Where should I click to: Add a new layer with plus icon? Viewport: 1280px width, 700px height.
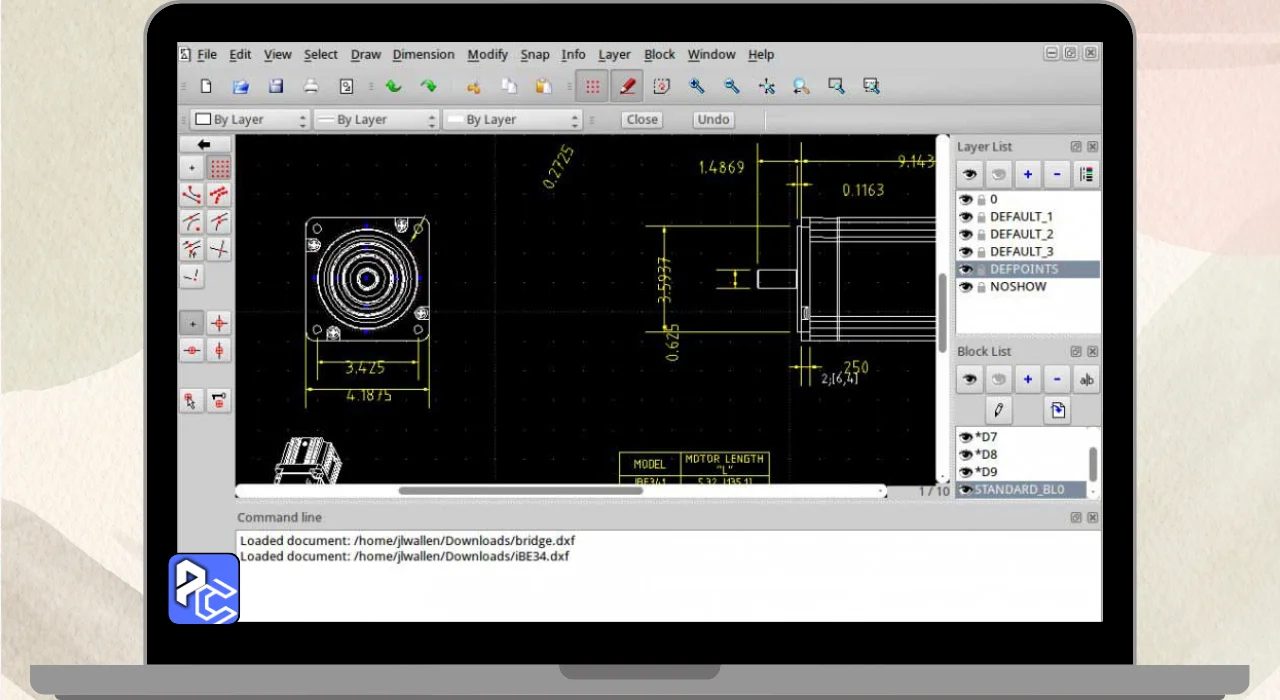(1027, 175)
